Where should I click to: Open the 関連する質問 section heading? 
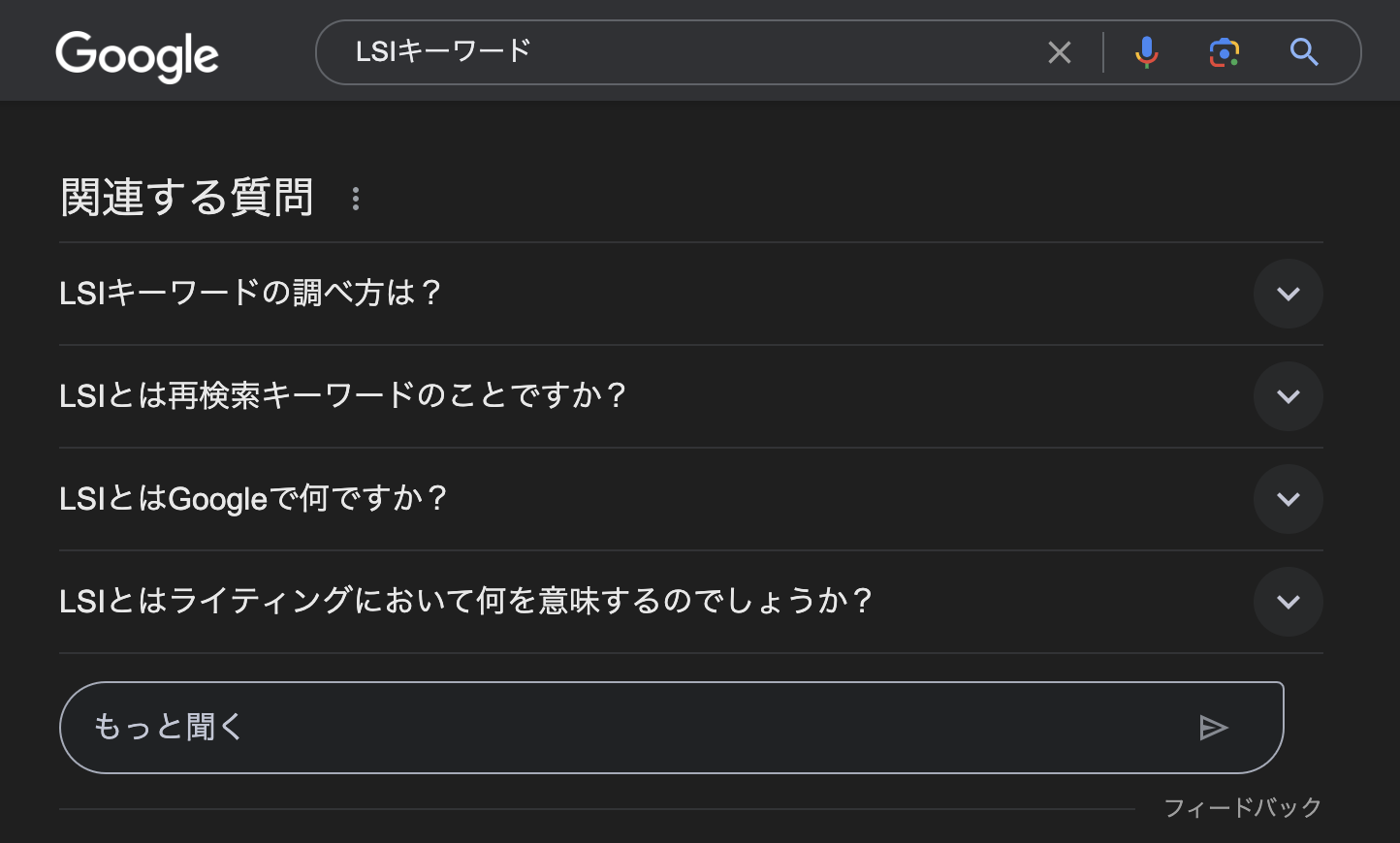tap(186, 197)
